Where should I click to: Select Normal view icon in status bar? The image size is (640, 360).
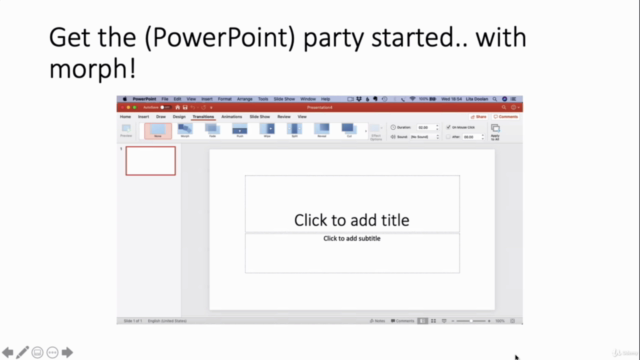pos(422,321)
